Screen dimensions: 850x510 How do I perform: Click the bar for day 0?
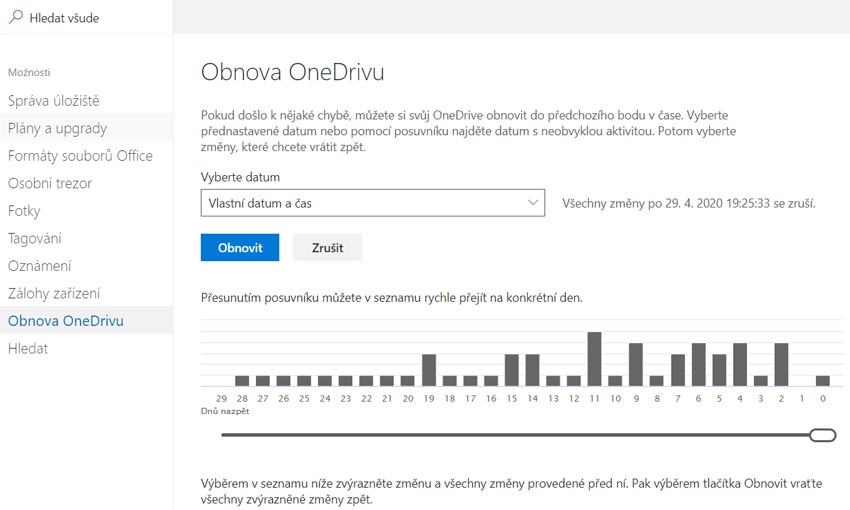823,381
